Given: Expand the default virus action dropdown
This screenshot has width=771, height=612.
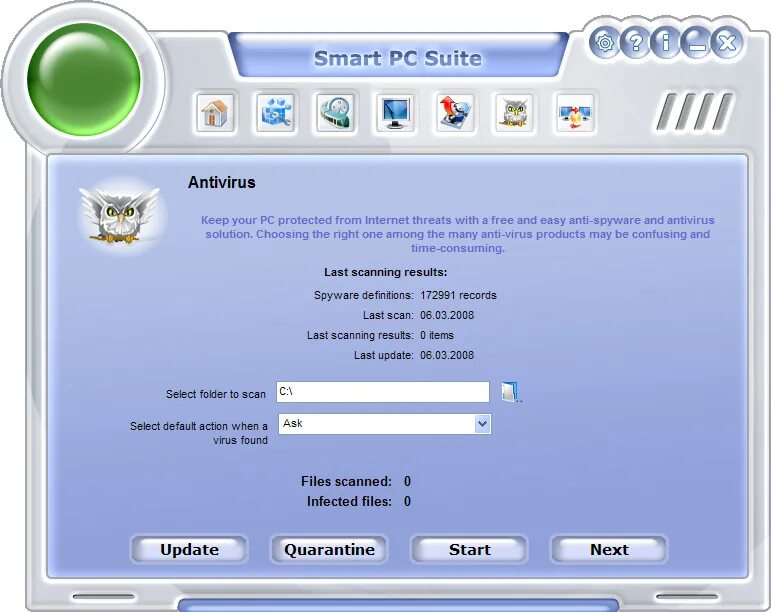Looking at the screenshot, I should 482,424.
